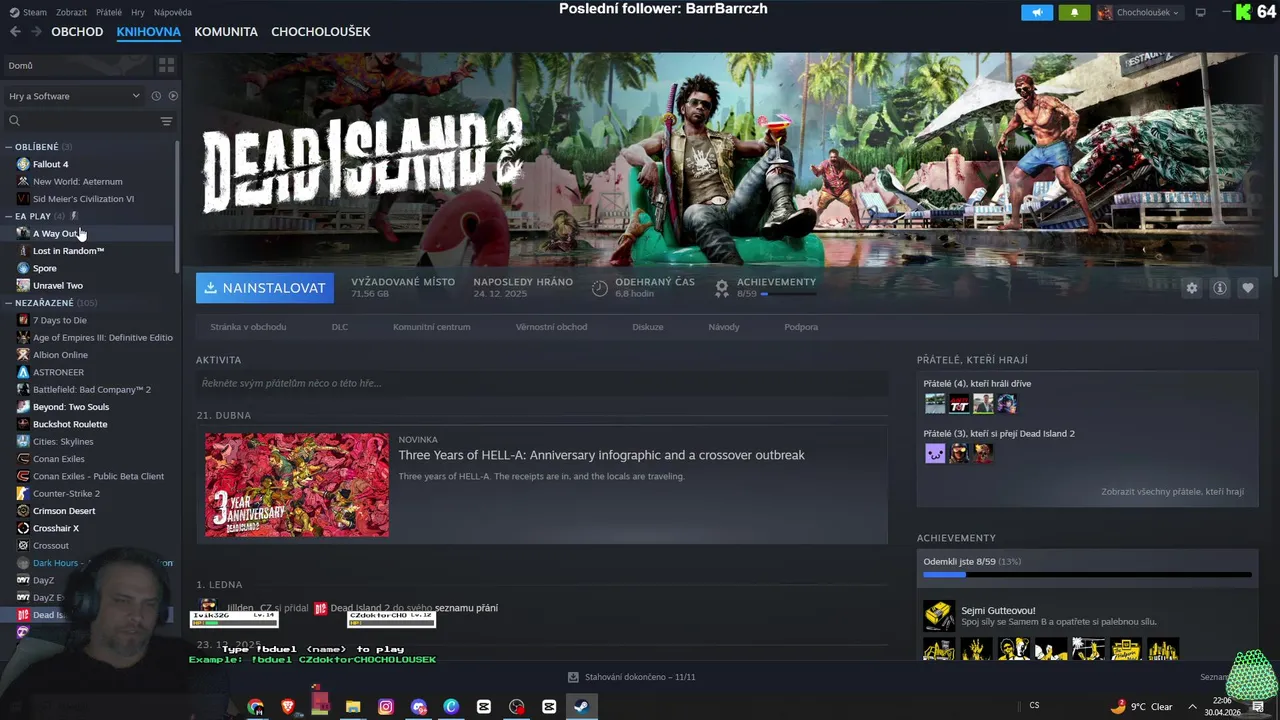
Task: Open Komunitní centrum link
Action: coord(431,327)
